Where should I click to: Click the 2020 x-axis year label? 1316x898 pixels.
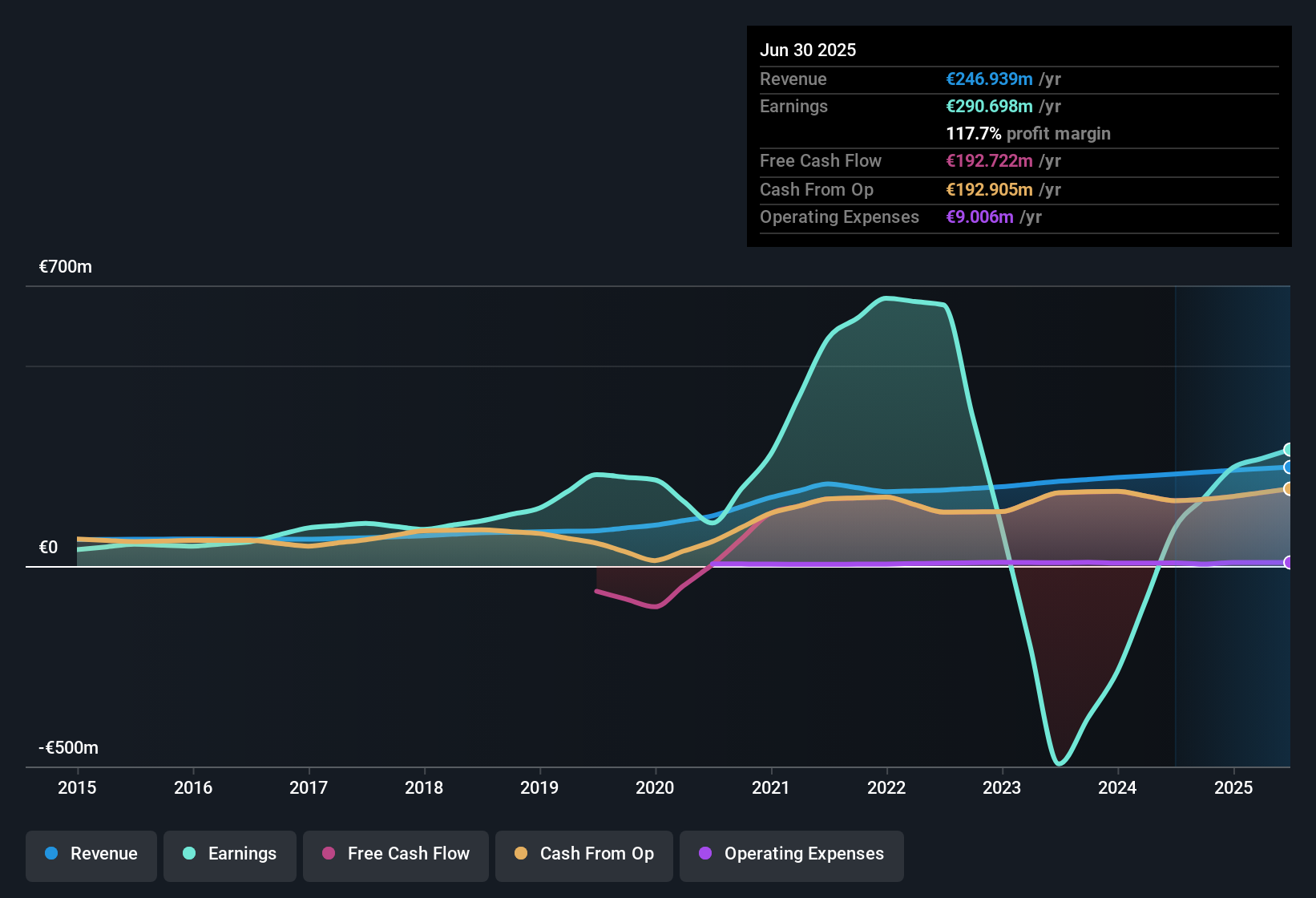click(655, 788)
